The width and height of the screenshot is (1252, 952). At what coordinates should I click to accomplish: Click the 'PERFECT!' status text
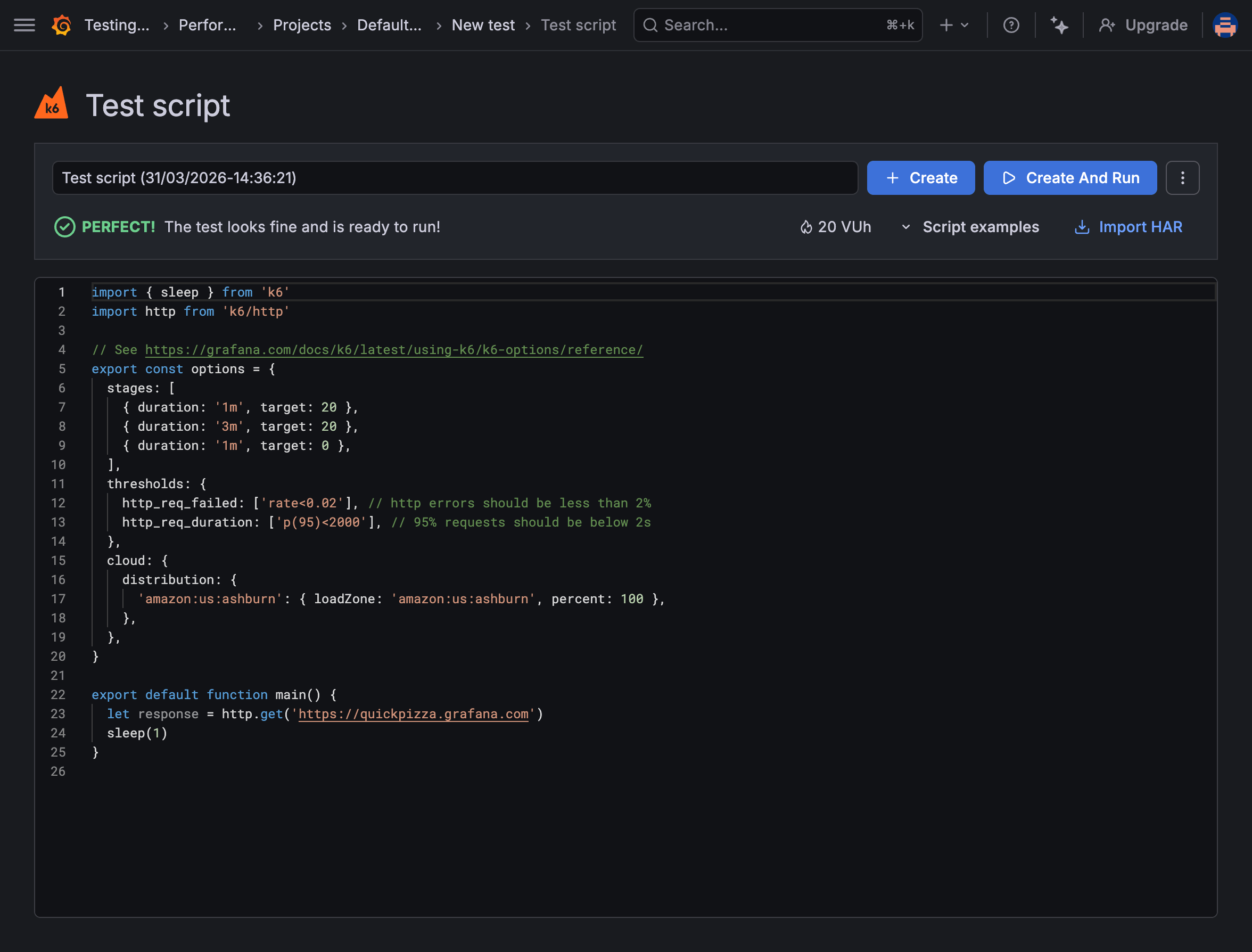(x=118, y=227)
